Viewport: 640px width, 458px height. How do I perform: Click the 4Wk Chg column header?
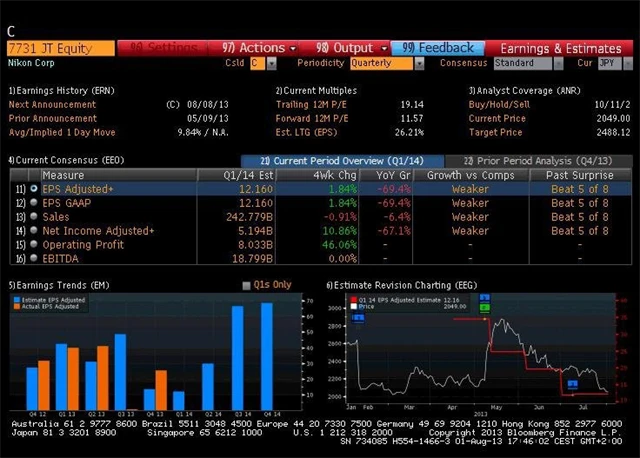(x=317, y=175)
